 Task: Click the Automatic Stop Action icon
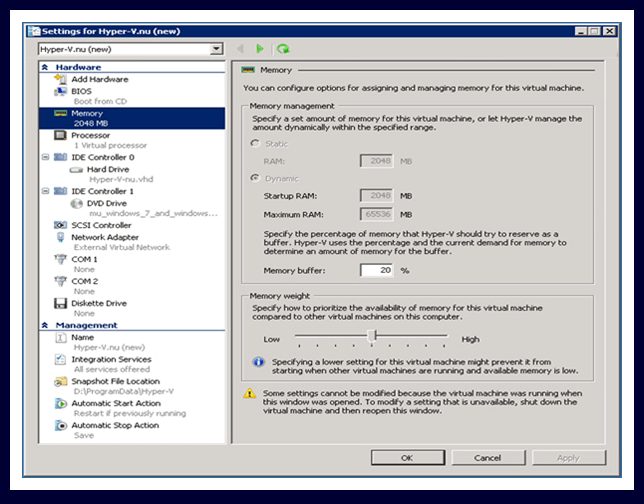60,426
